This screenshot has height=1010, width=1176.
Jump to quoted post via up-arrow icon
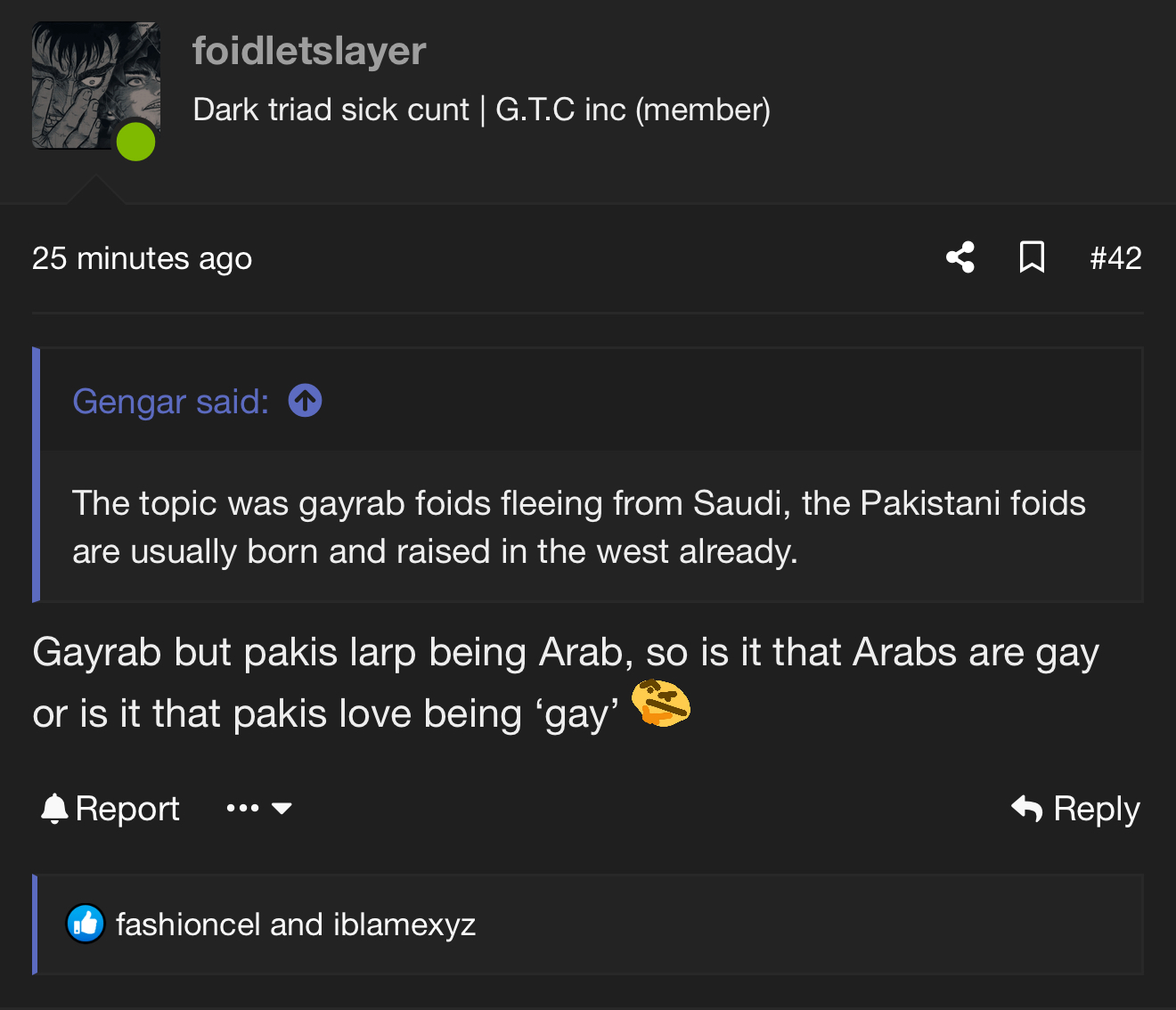pos(305,401)
